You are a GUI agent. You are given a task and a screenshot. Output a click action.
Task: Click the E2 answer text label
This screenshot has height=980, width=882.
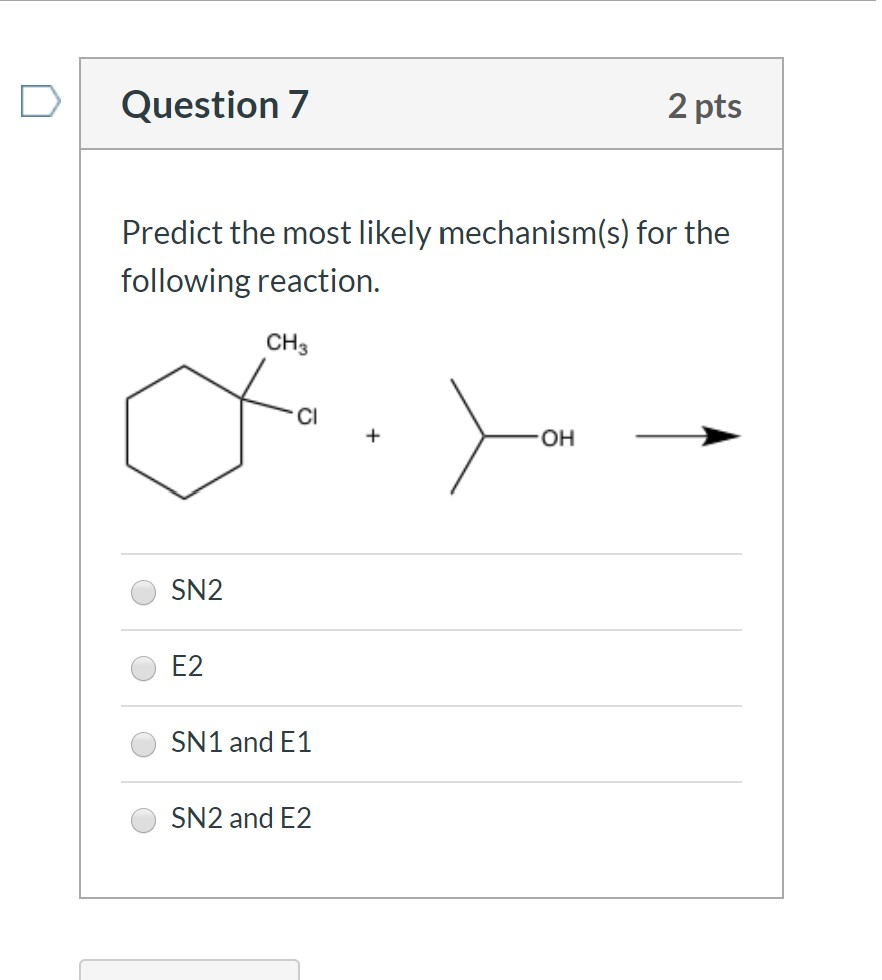[x=187, y=667]
